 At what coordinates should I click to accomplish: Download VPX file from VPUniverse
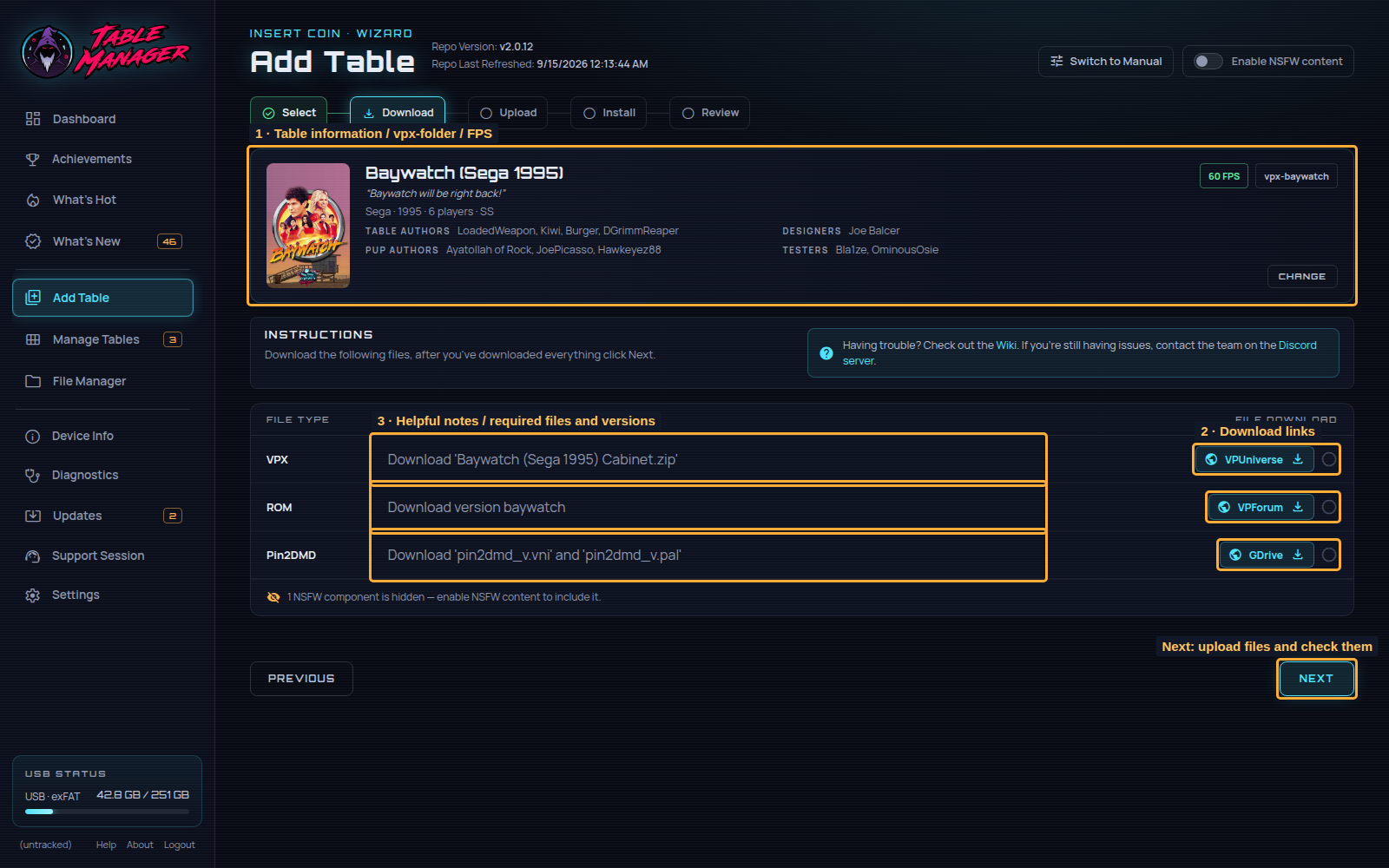pyautogui.click(x=1254, y=459)
